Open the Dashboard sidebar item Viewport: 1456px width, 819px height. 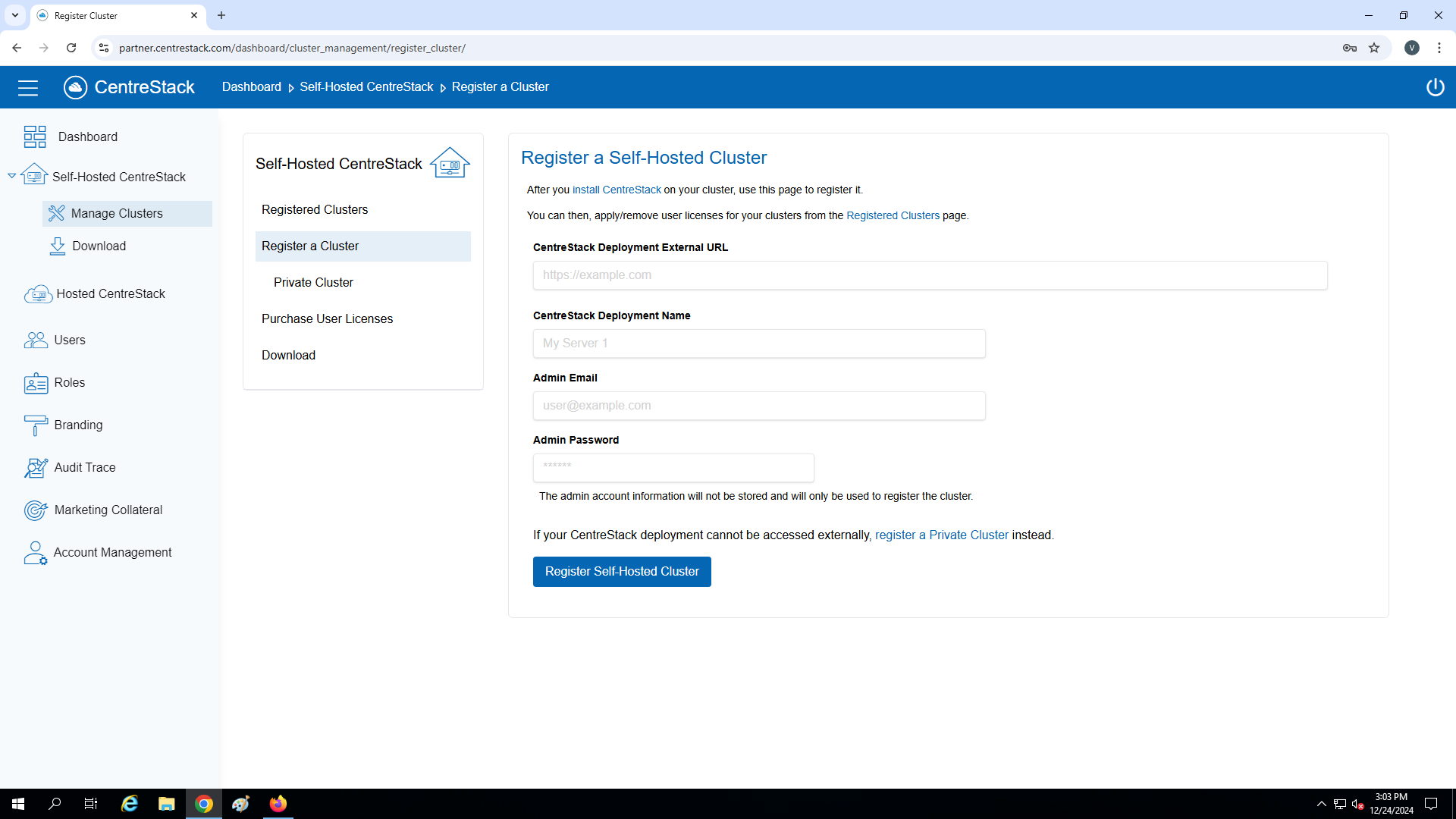click(87, 137)
